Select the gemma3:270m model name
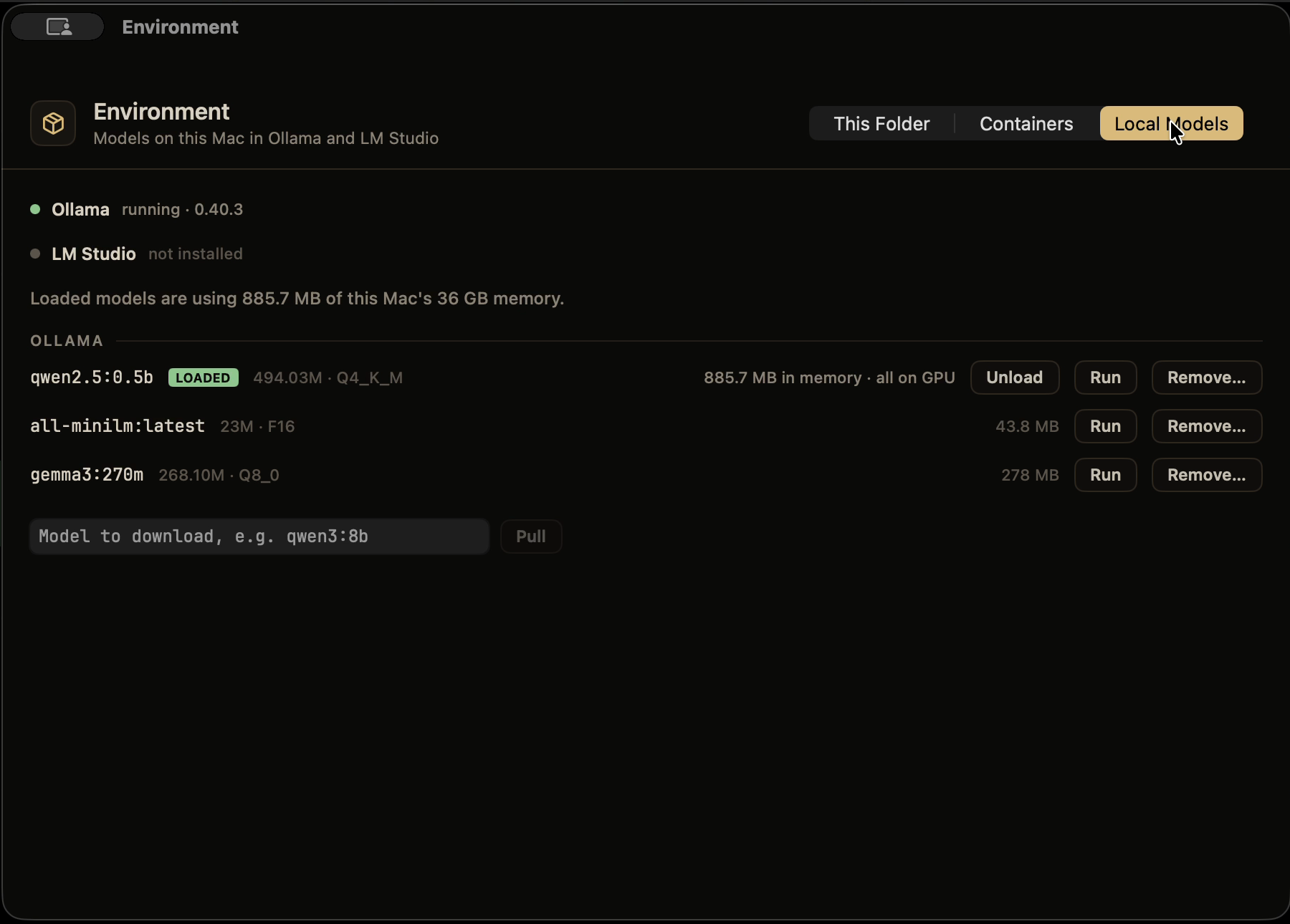This screenshot has height=924, width=1290. tap(87, 475)
